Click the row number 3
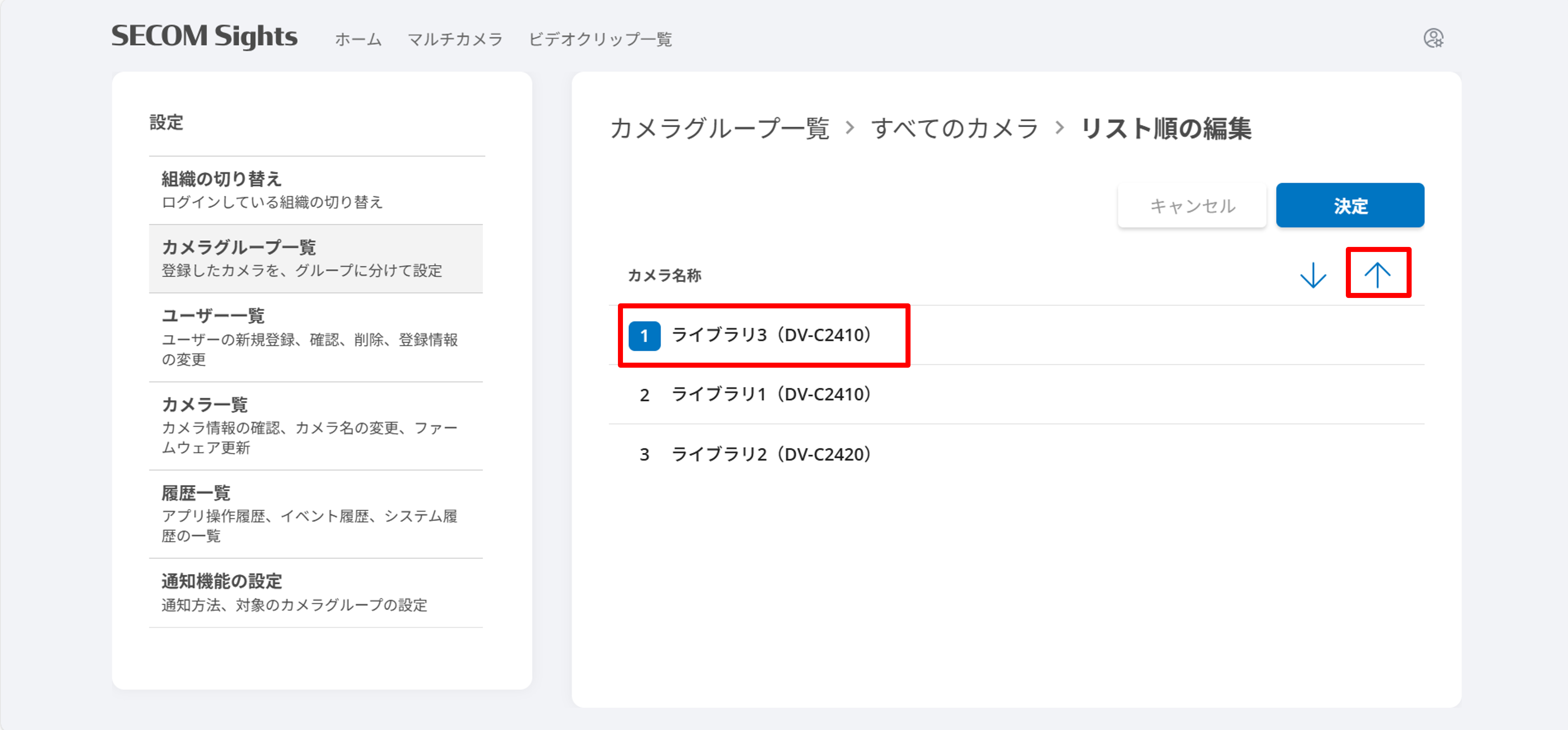Viewport: 1568px width, 730px height. point(644,454)
